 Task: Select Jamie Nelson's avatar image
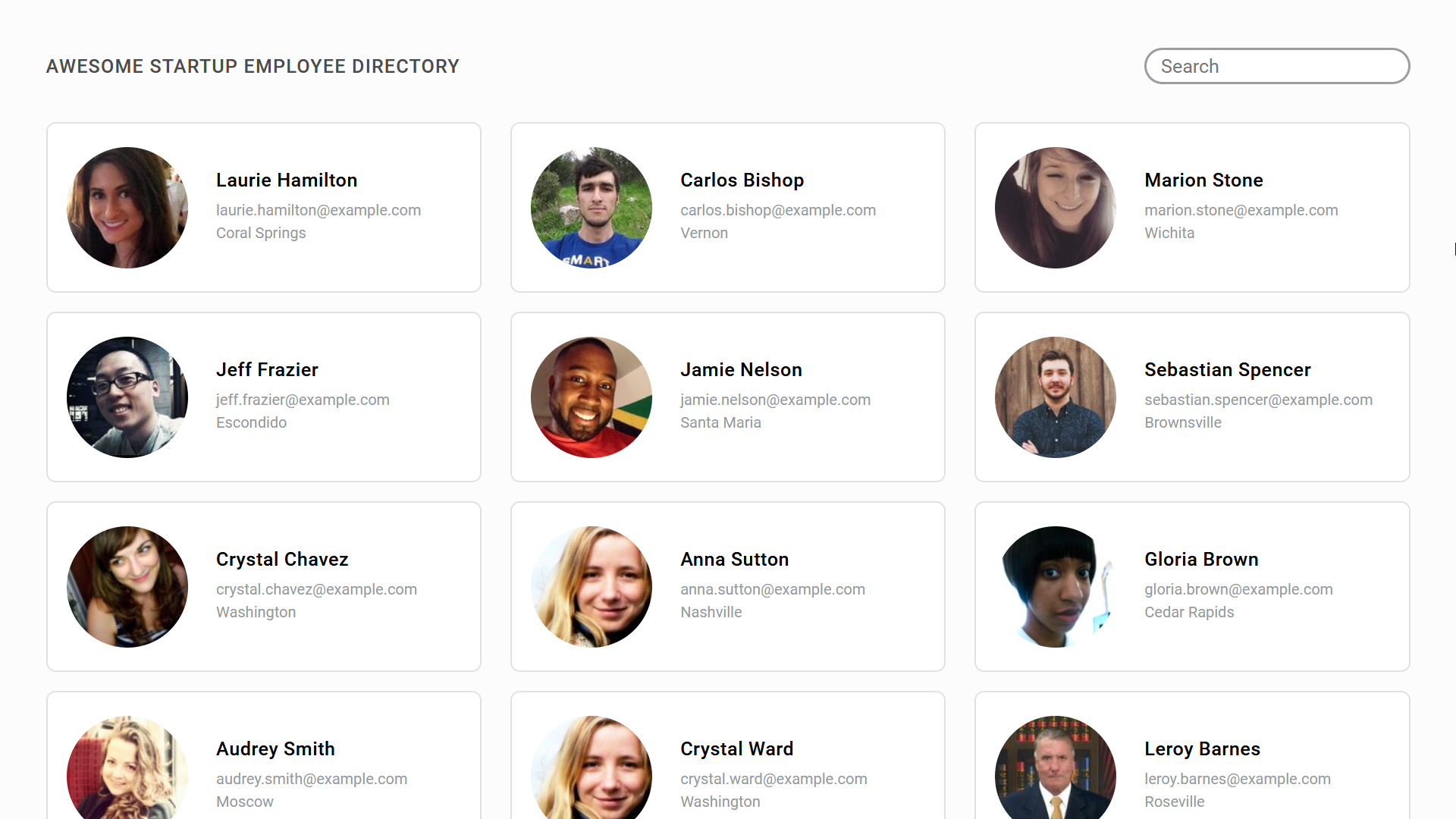pos(591,397)
